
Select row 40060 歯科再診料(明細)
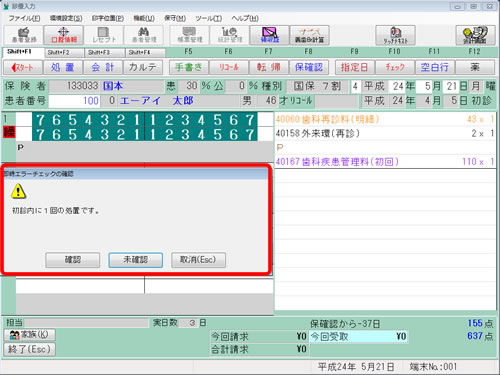tap(385, 119)
